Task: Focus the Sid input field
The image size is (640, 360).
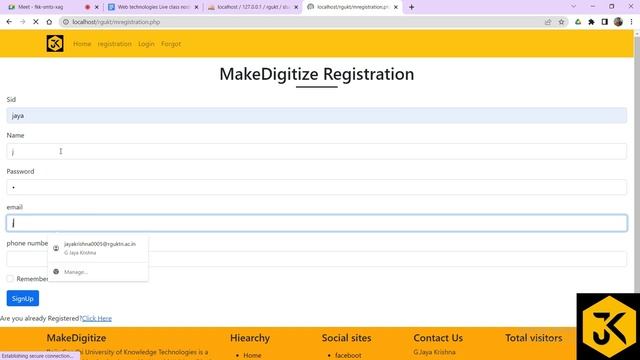Action: click(317, 116)
